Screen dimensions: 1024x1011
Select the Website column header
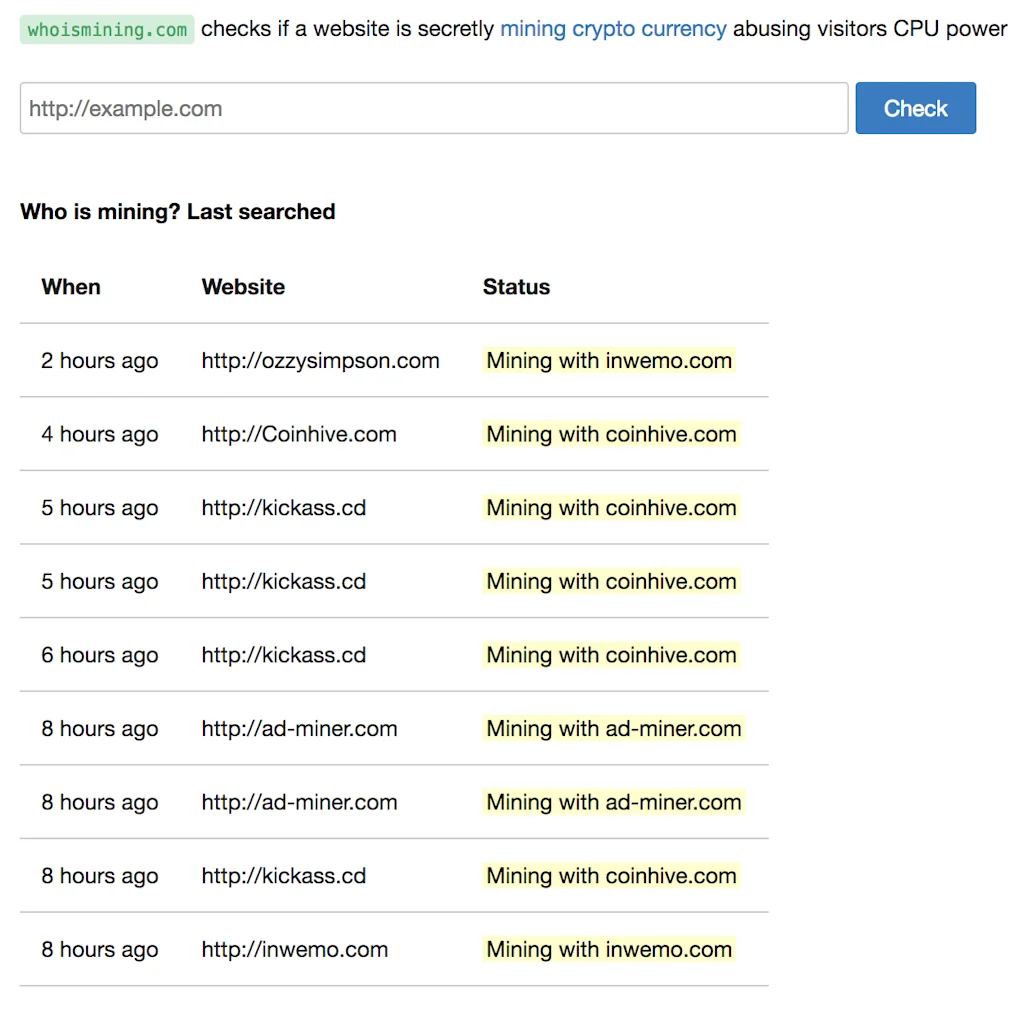pos(243,287)
